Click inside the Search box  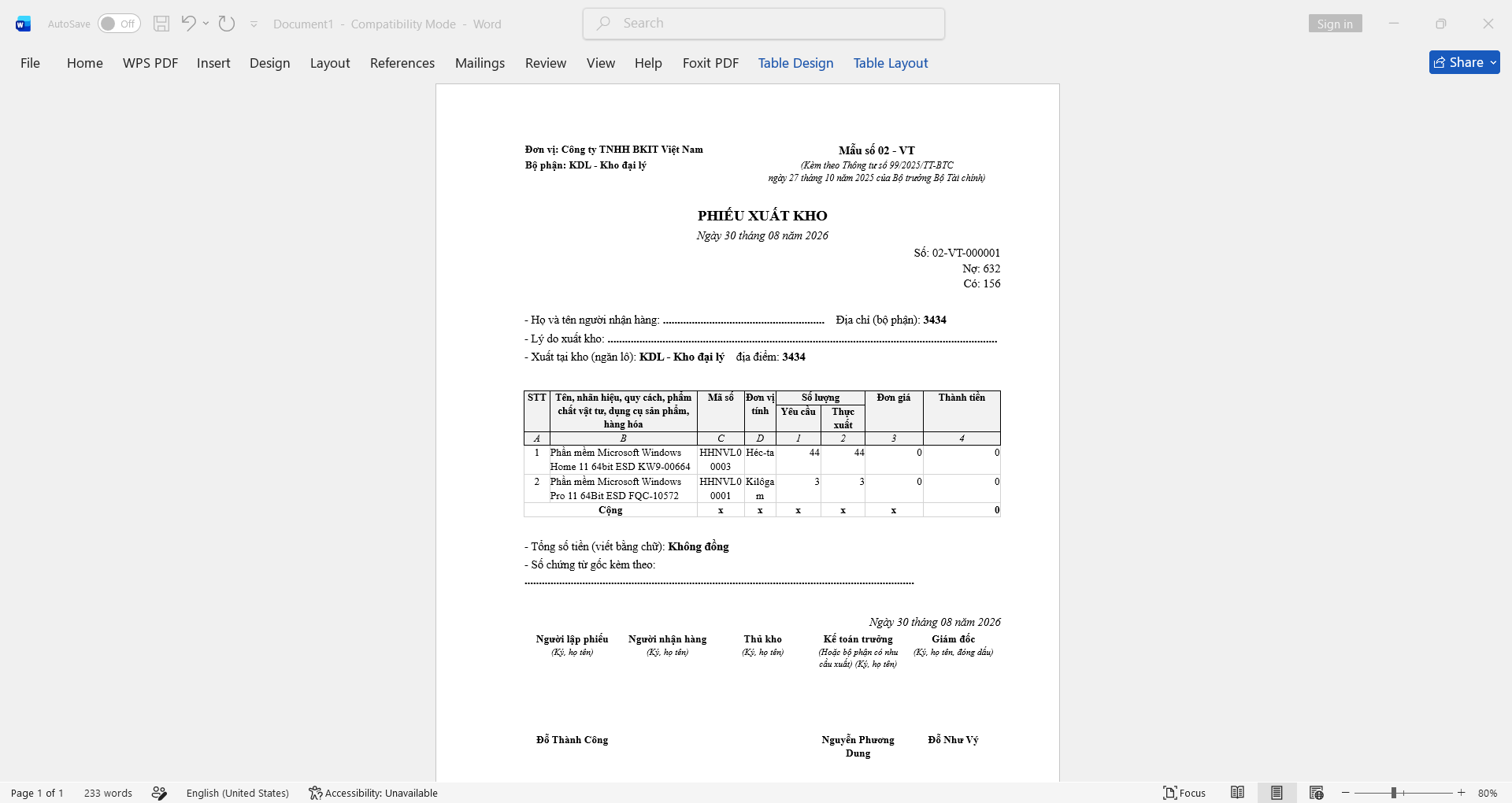point(764,24)
